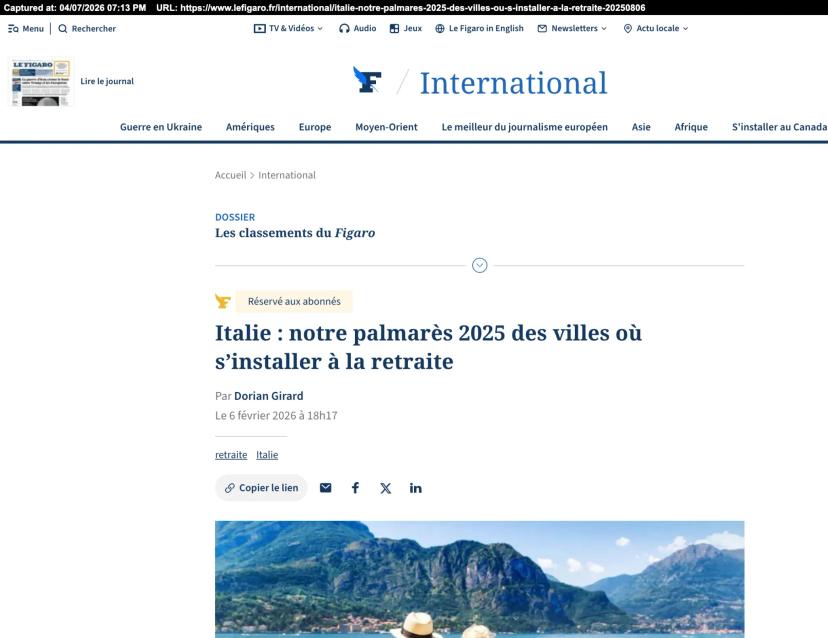Open the Italie tag
828x638 pixels.
point(267,455)
